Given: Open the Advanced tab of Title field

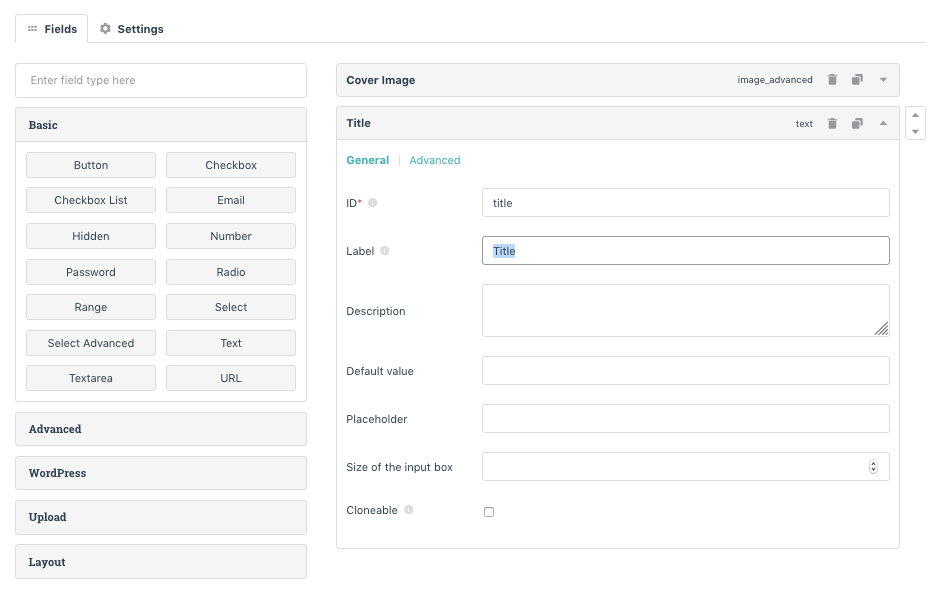Looking at the screenshot, I should pyautogui.click(x=435, y=160).
